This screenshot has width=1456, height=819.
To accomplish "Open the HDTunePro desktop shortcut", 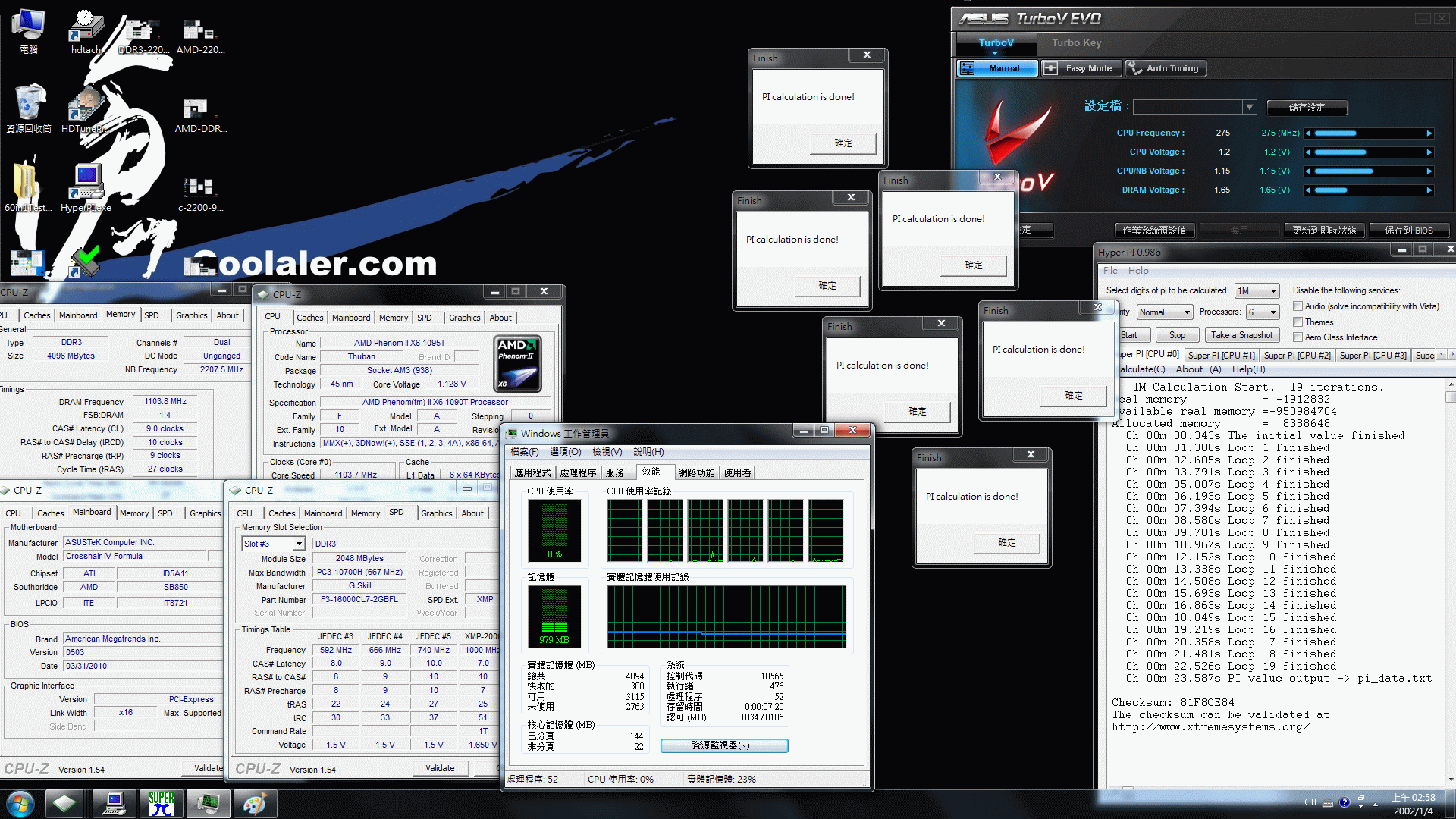I will point(86,108).
